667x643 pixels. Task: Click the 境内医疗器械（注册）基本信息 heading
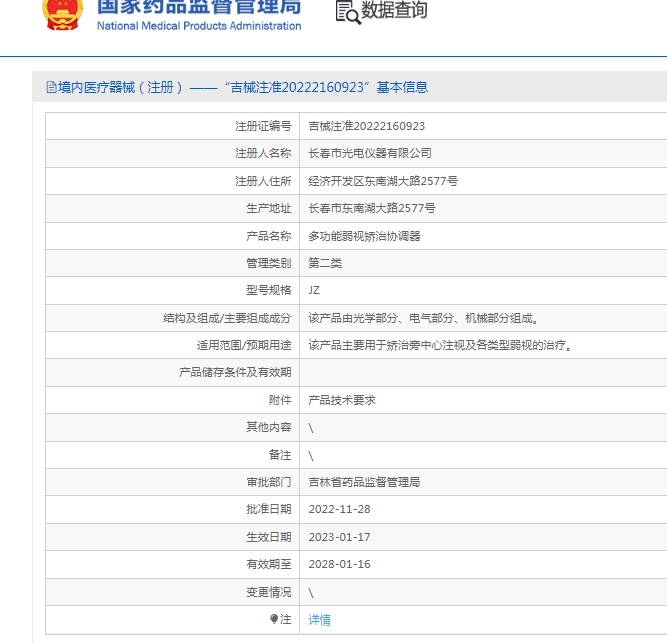243,87
